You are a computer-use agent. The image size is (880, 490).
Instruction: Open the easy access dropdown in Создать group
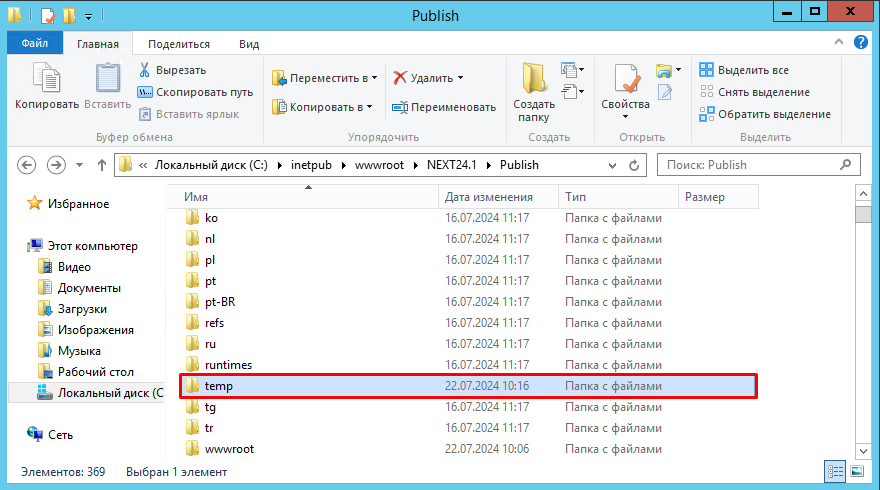[x=572, y=91]
